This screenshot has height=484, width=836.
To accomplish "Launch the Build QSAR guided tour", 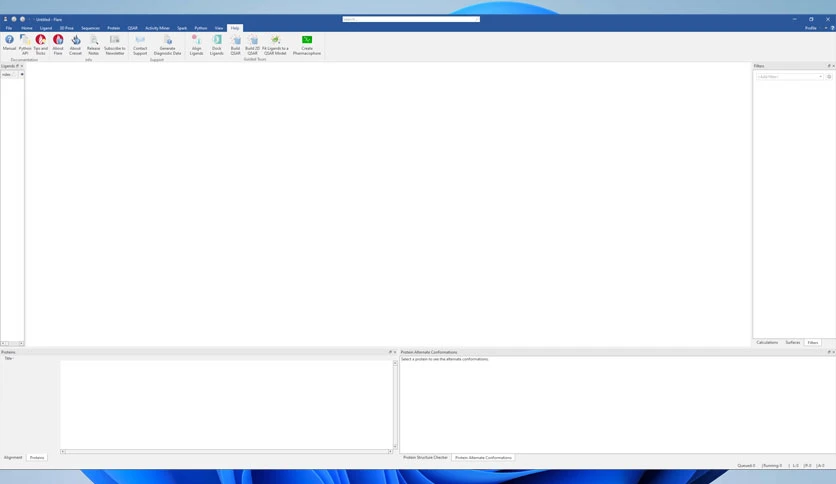I will point(235,45).
